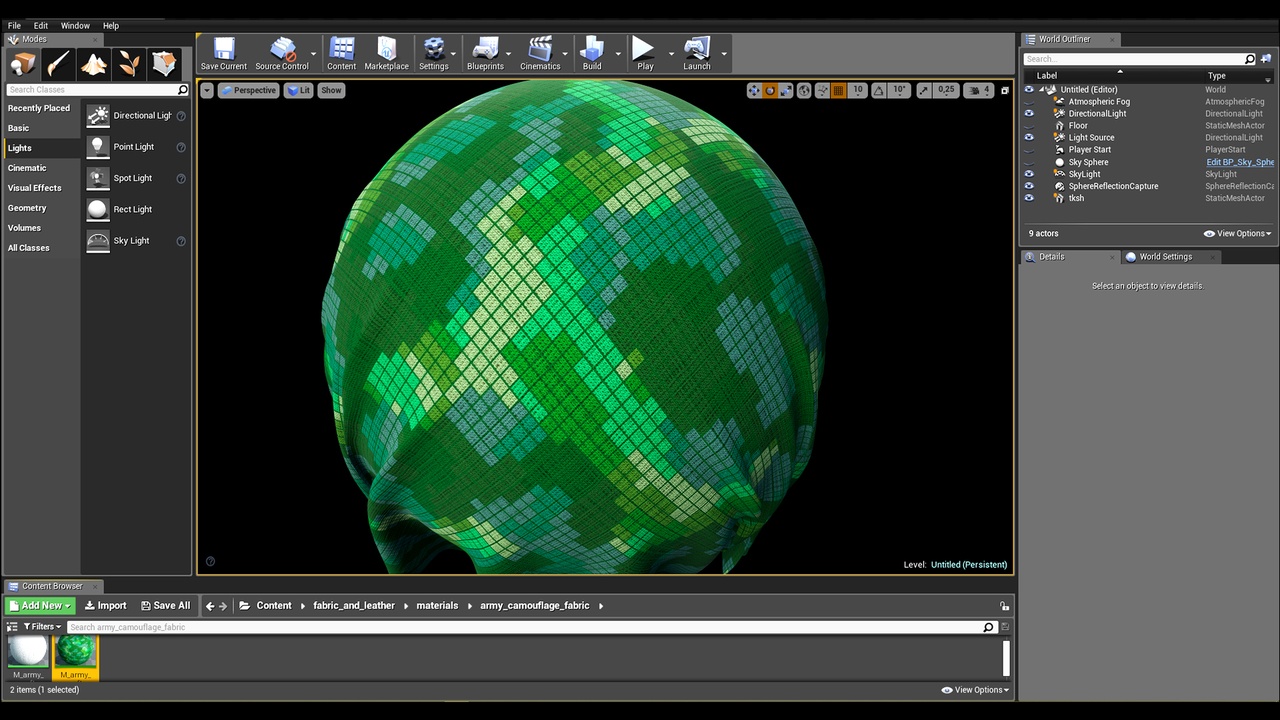Click the Directional Light thumbnail icon

(x=97, y=116)
